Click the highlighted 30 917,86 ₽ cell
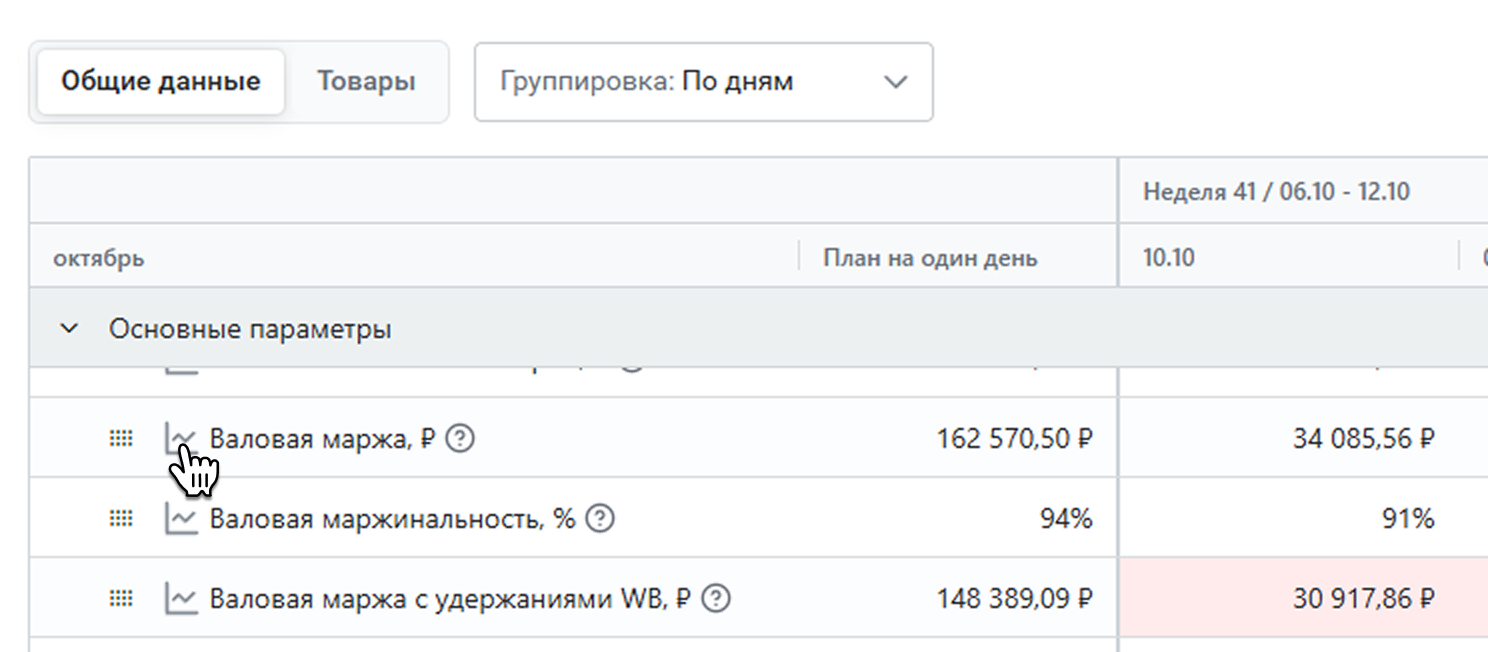This screenshot has width=1488, height=652. pos(1364,598)
